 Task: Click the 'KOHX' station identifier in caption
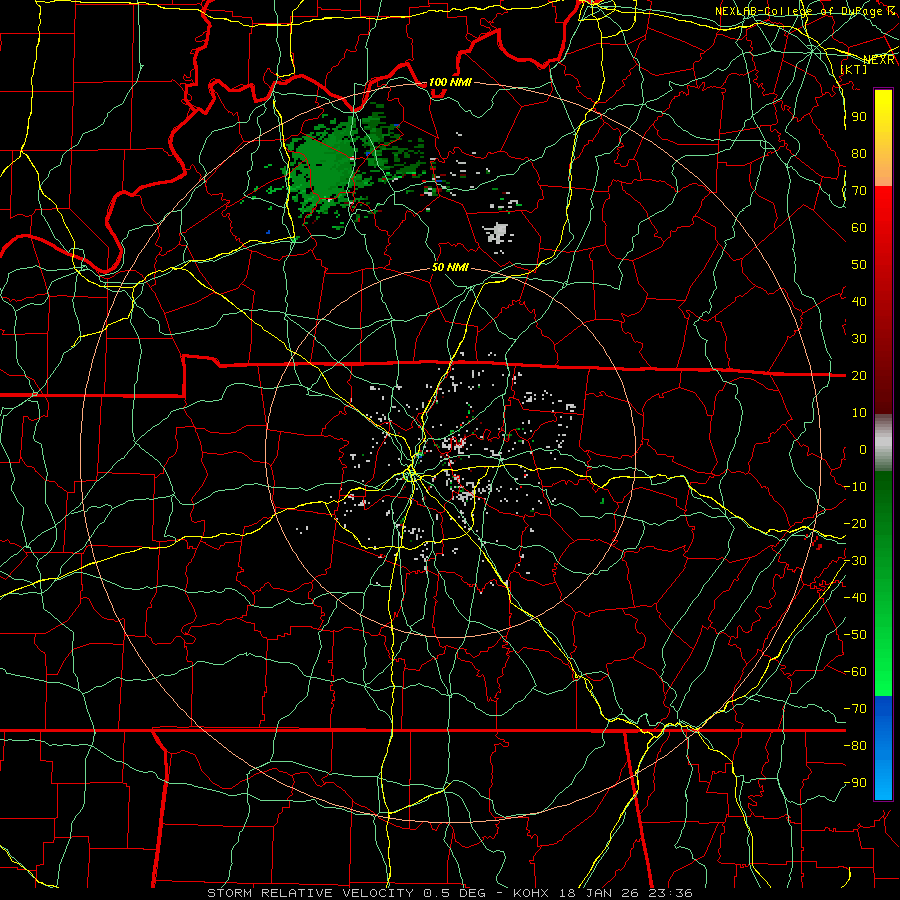tap(531, 893)
